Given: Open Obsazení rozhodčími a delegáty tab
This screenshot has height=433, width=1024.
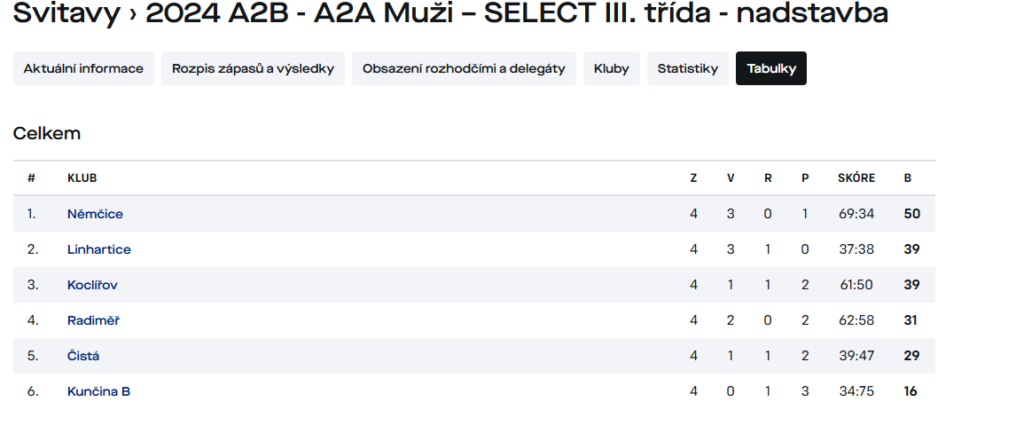Looking at the screenshot, I should 464,69.
